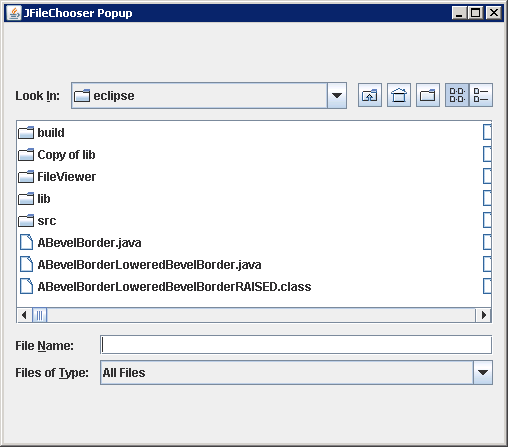The height and width of the screenshot is (447, 508).
Task: Switch to List view
Action: (x=457, y=95)
